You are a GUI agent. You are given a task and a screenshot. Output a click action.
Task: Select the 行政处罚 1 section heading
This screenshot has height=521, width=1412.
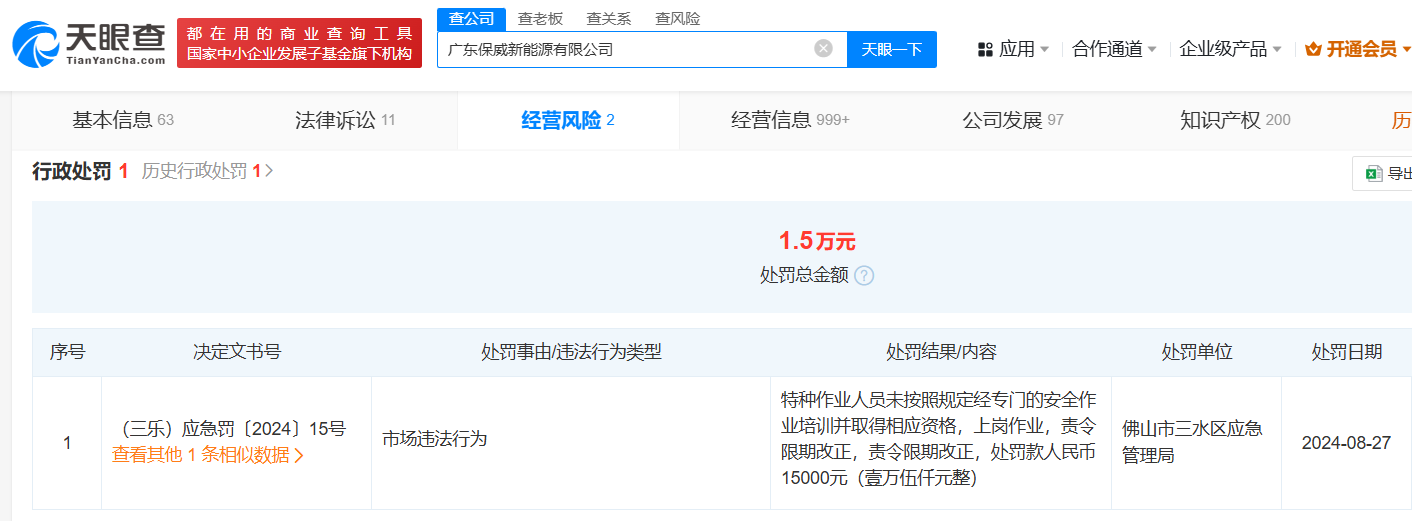coord(80,172)
